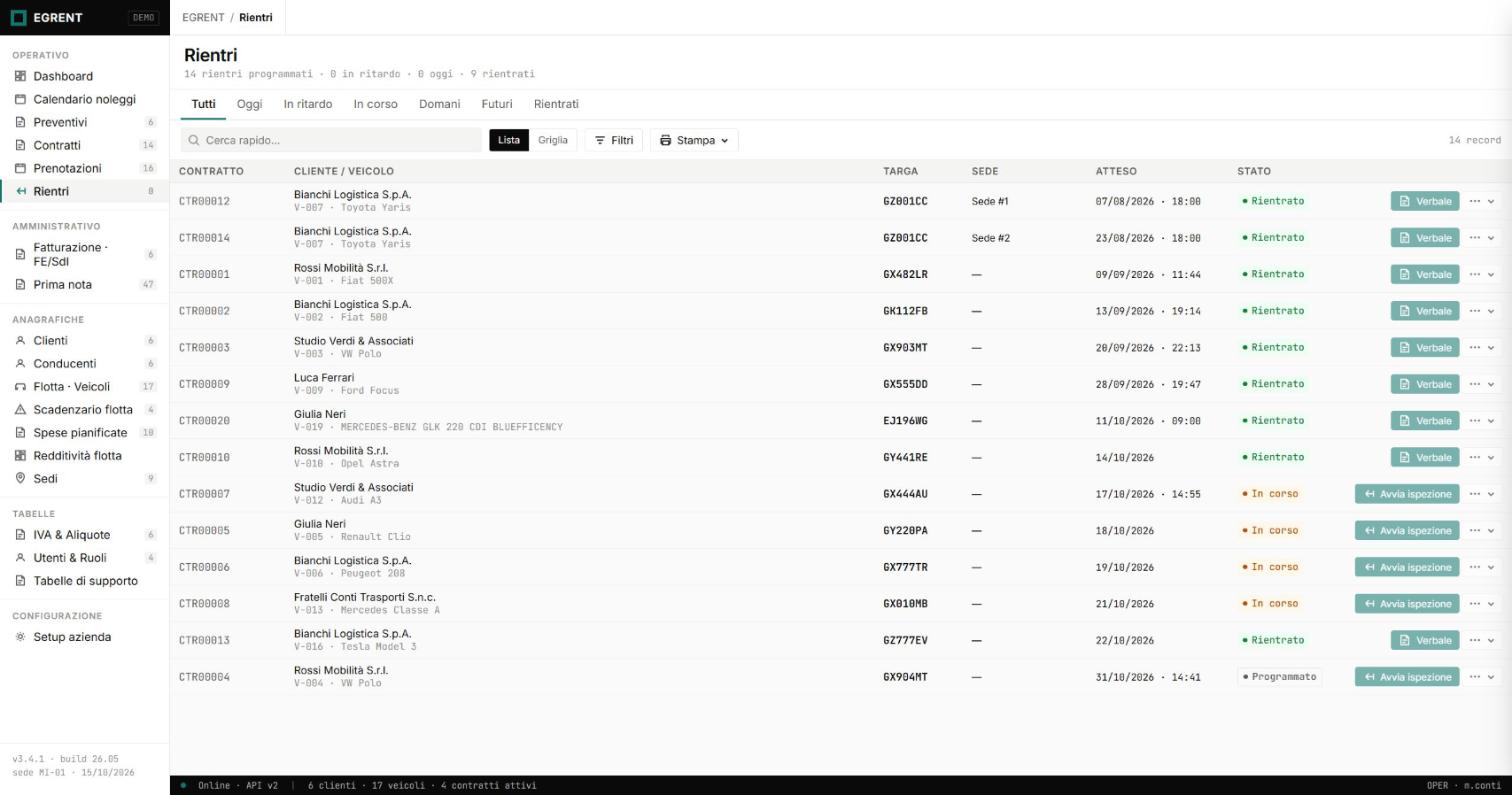Open Verbale for contract CTR00014
The height and width of the screenshot is (795, 1512).
point(1425,238)
